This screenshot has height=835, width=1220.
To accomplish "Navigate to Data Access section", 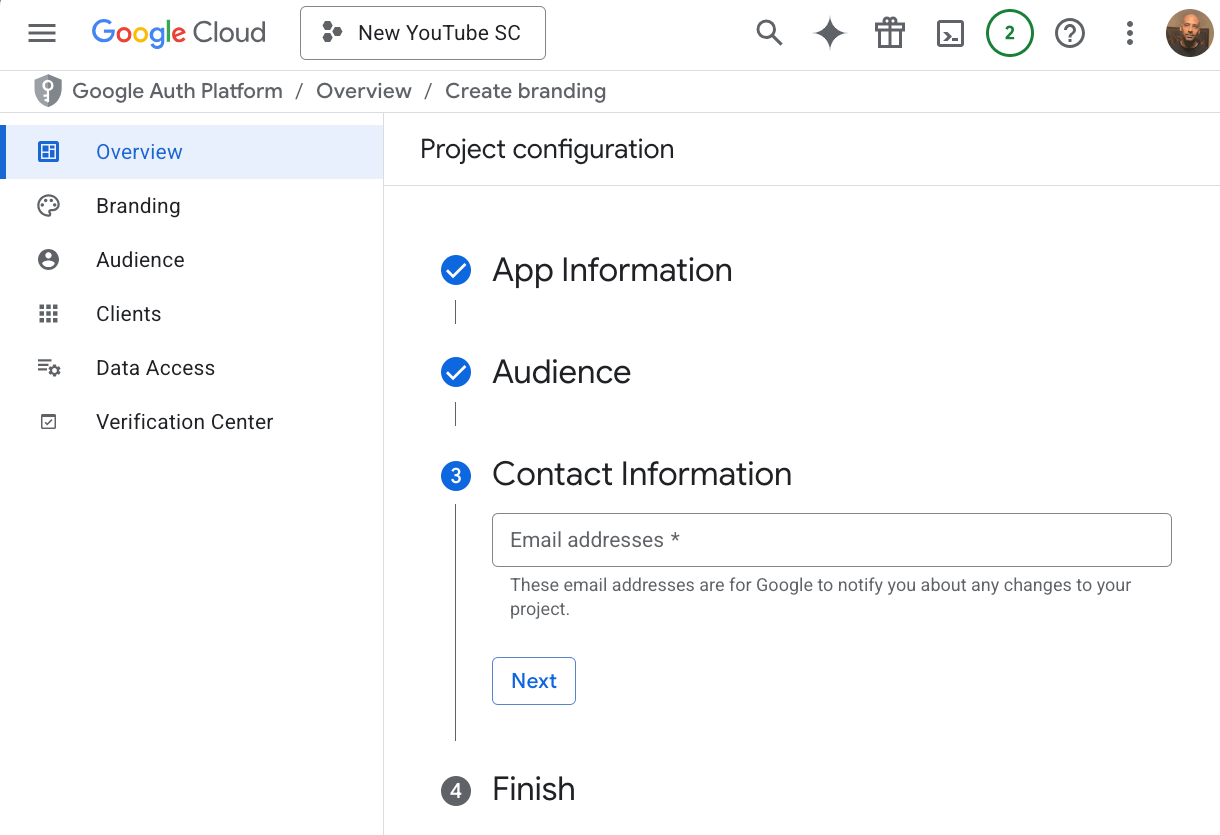I will coord(155,368).
